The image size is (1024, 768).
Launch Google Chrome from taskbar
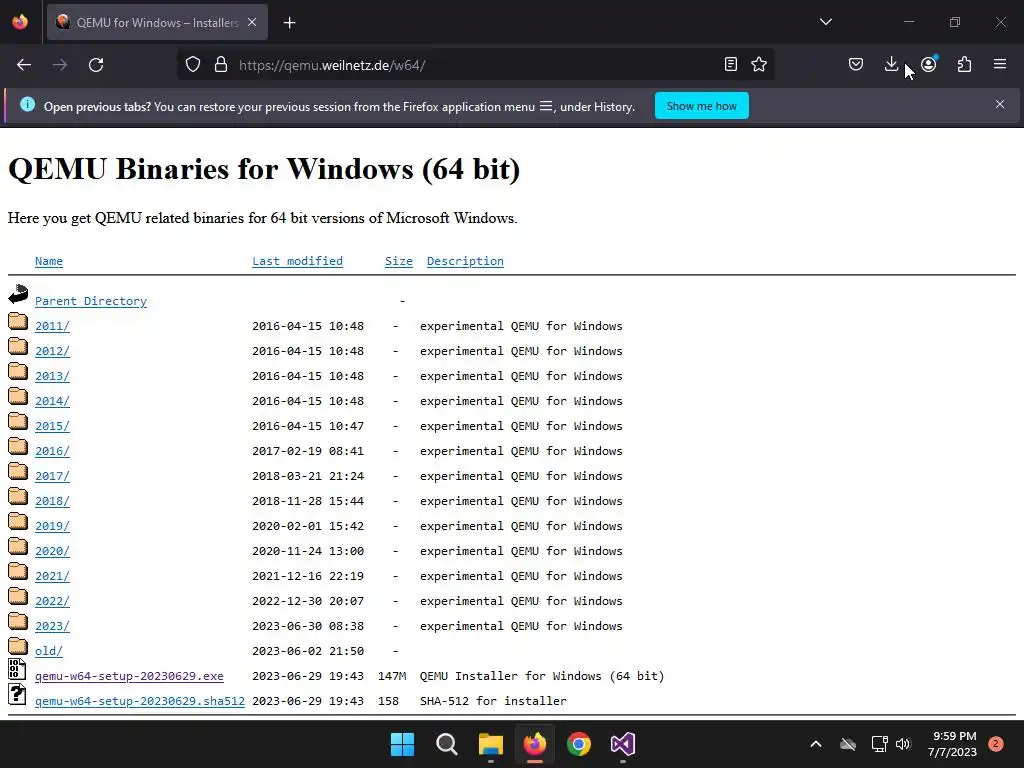point(579,744)
